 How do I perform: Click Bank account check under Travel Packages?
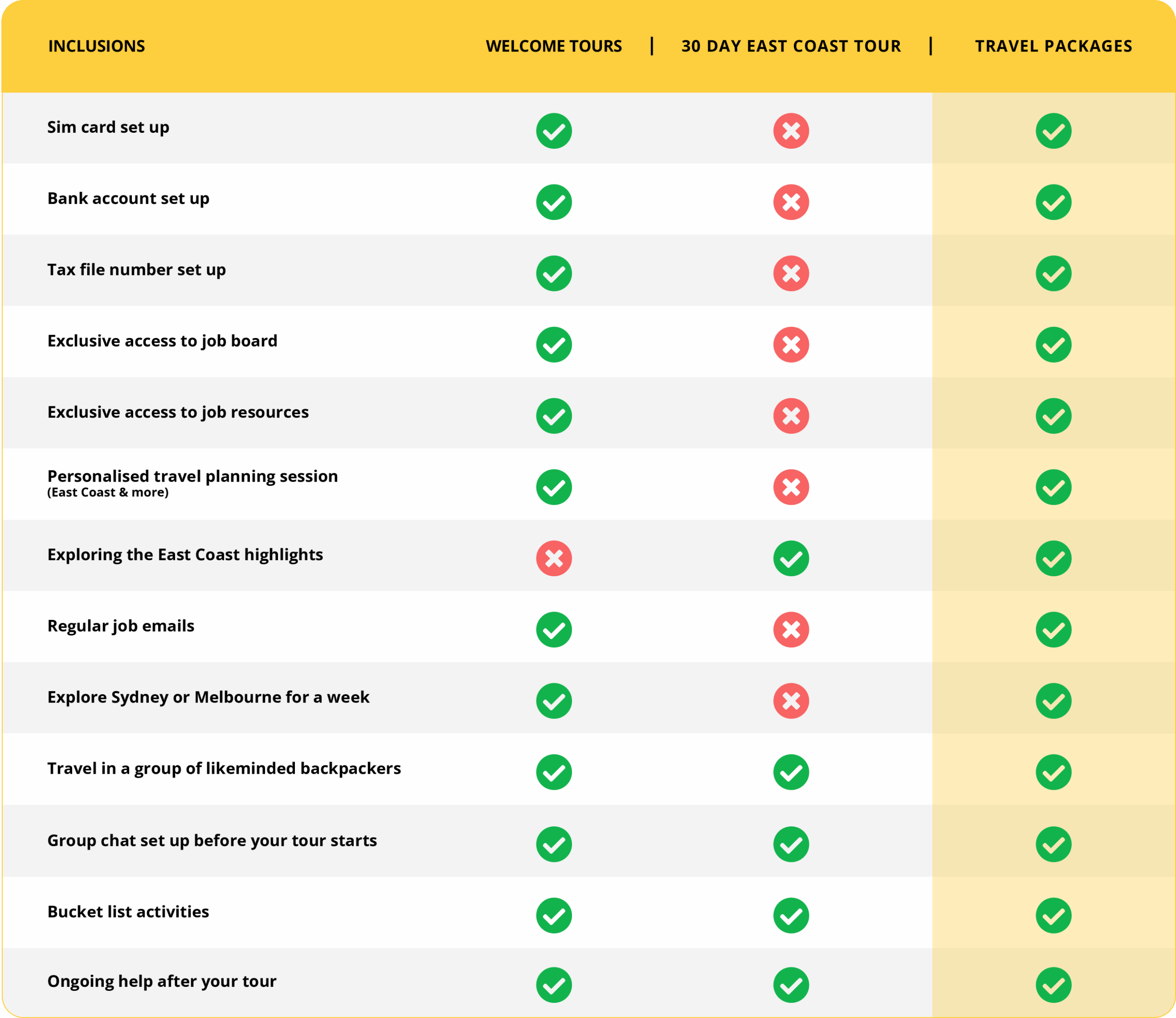tap(1053, 202)
